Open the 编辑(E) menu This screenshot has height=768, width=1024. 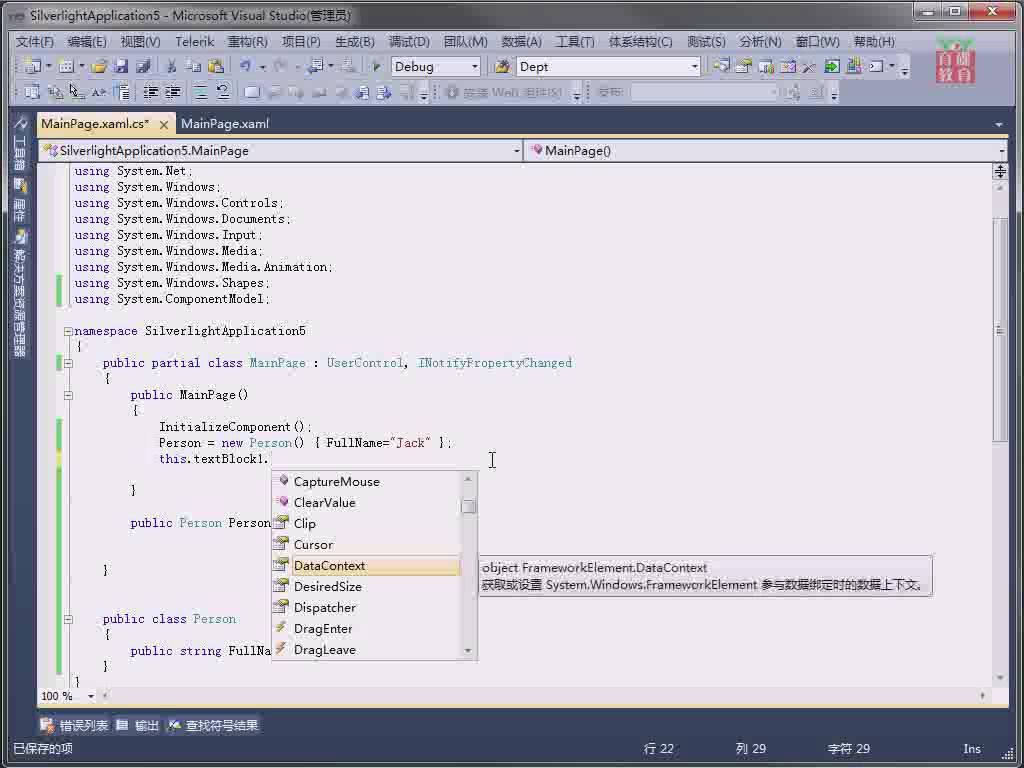point(87,42)
